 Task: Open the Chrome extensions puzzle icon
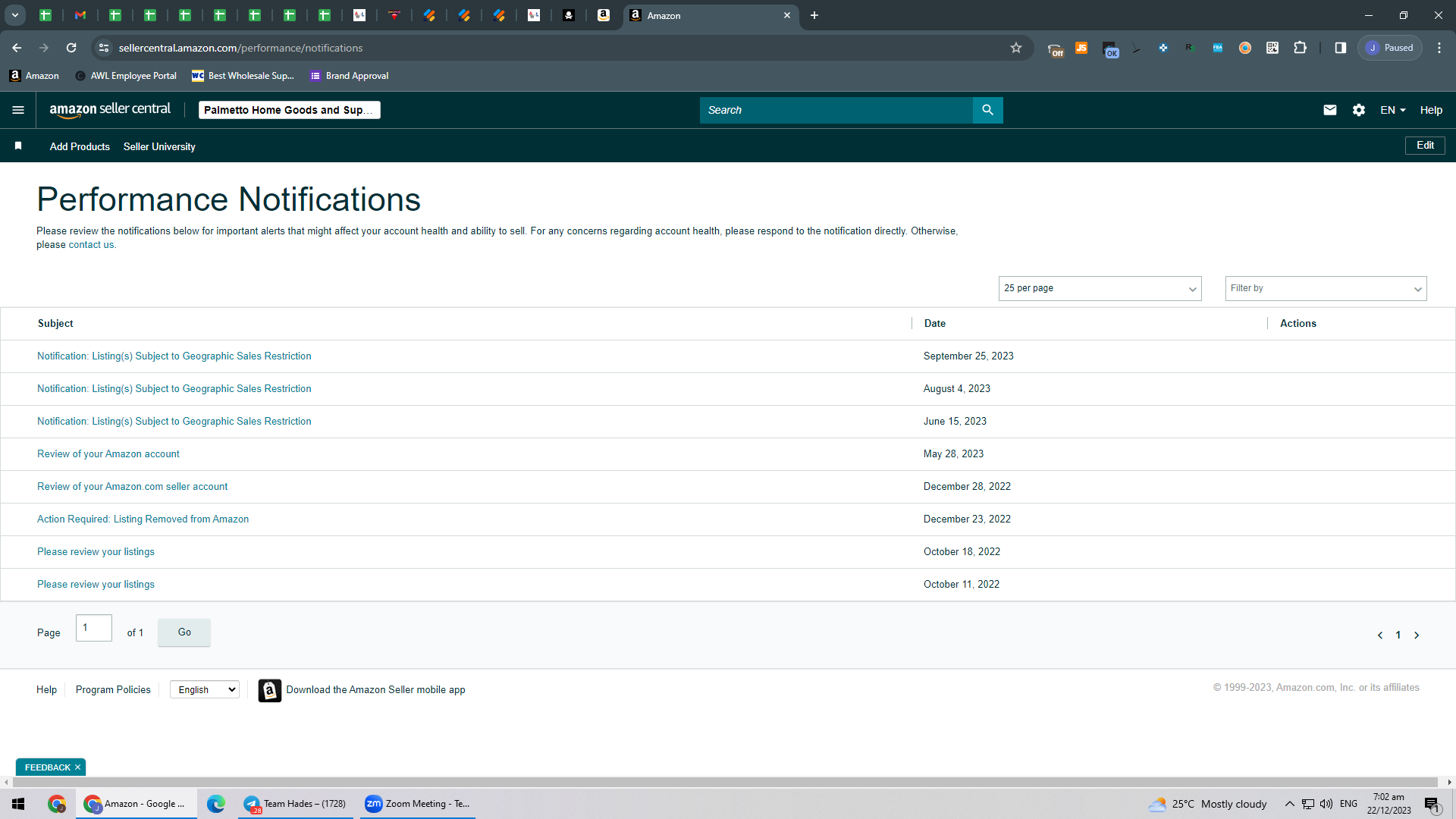1300,48
